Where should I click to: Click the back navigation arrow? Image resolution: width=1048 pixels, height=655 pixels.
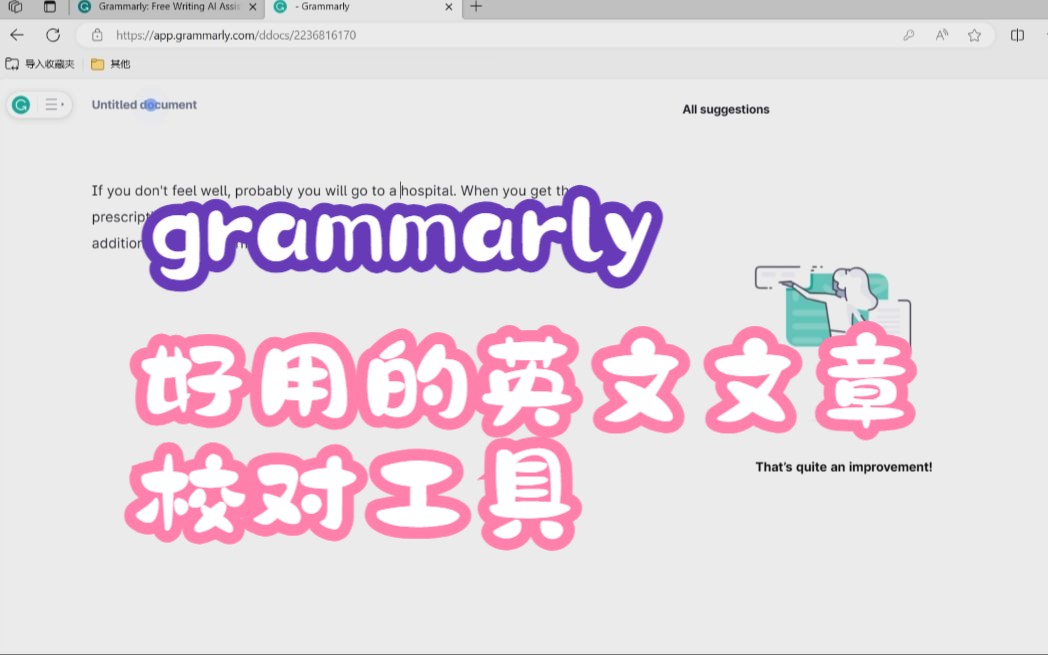pos(16,35)
